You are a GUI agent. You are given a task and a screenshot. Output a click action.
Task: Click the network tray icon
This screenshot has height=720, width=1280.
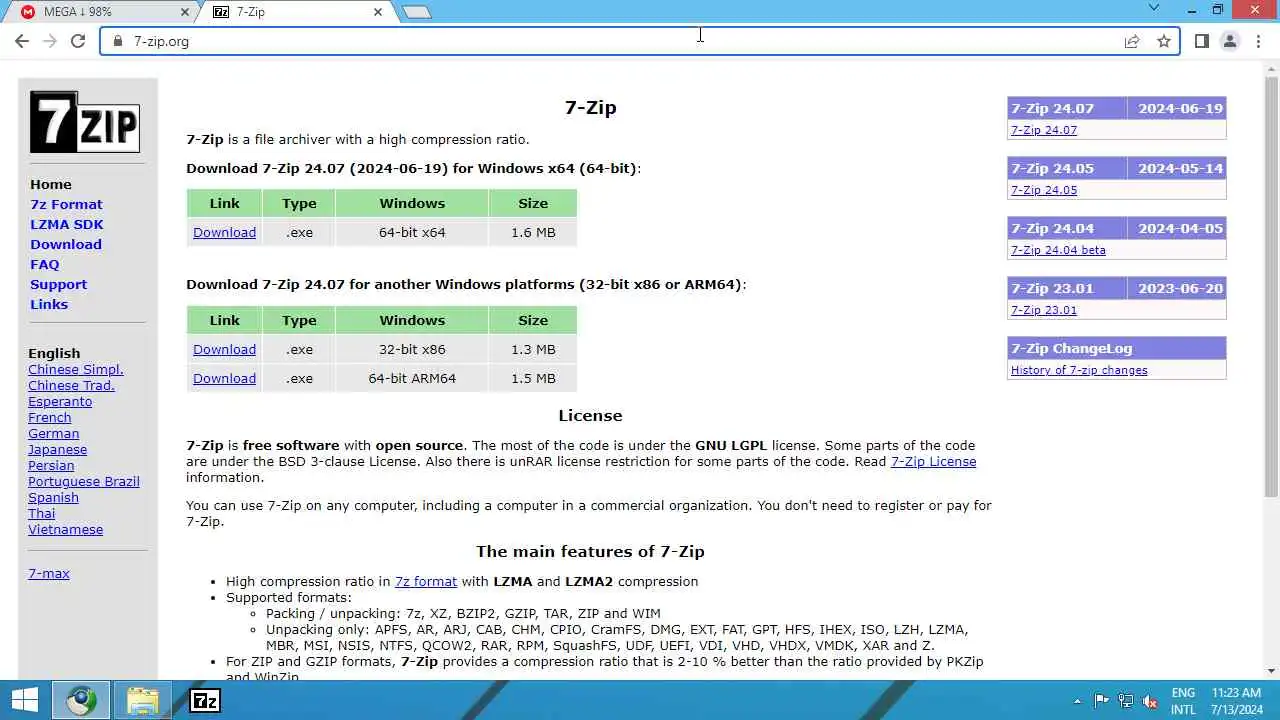1126,701
